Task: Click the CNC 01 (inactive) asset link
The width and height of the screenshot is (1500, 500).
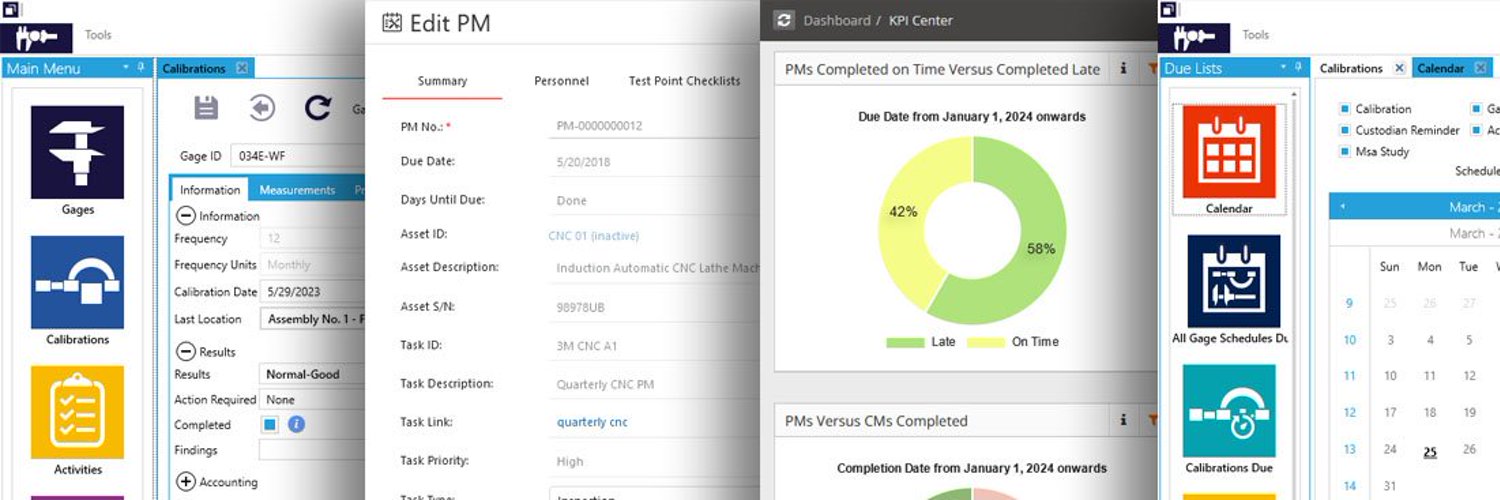Action: coord(593,236)
